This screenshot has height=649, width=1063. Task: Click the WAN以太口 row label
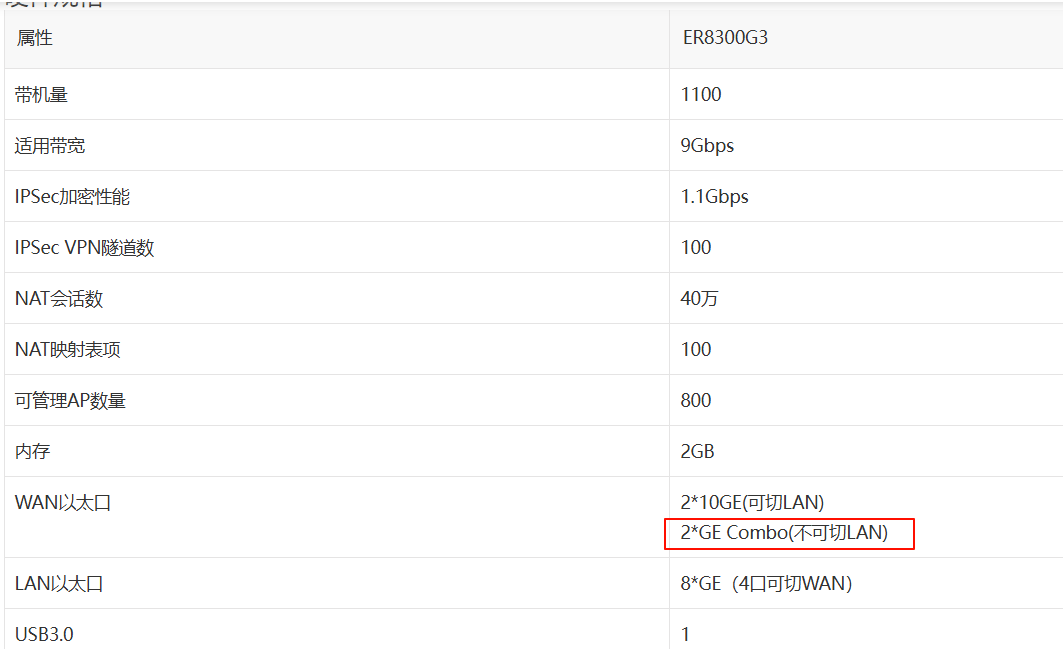pos(63,503)
